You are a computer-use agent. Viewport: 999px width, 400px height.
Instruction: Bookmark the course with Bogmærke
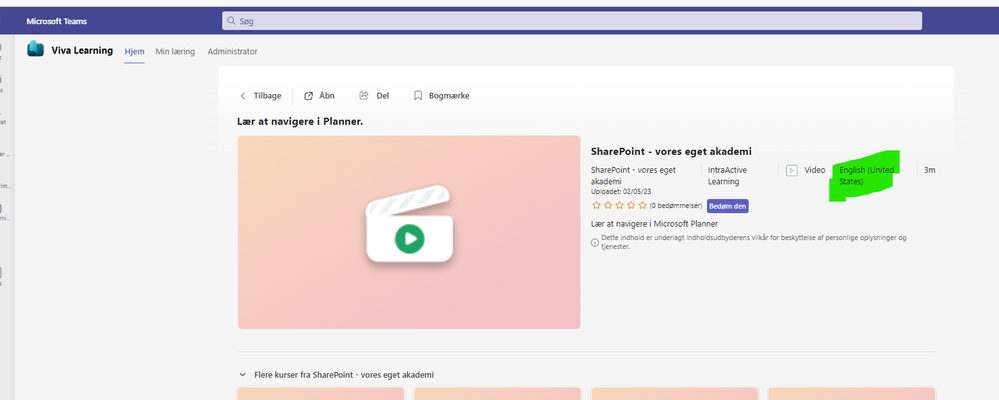pos(442,96)
